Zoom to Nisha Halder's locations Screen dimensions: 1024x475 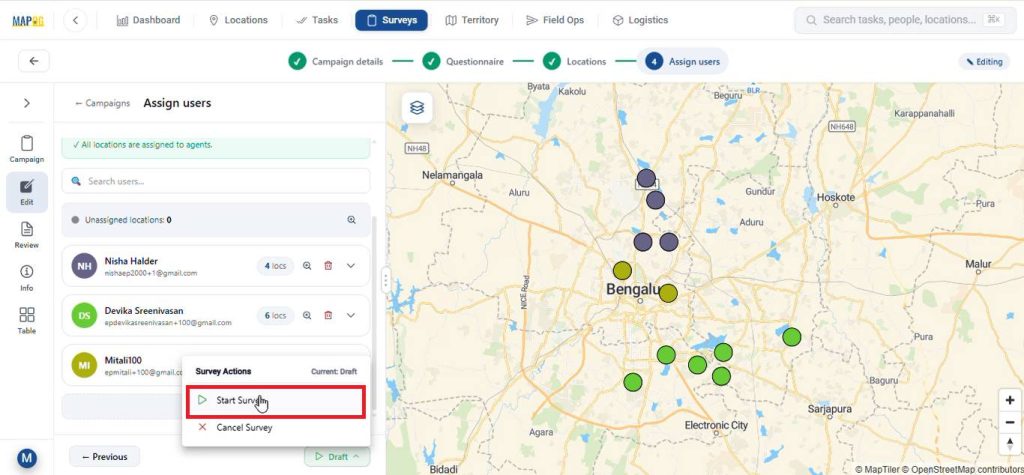pyautogui.click(x=307, y=266)
